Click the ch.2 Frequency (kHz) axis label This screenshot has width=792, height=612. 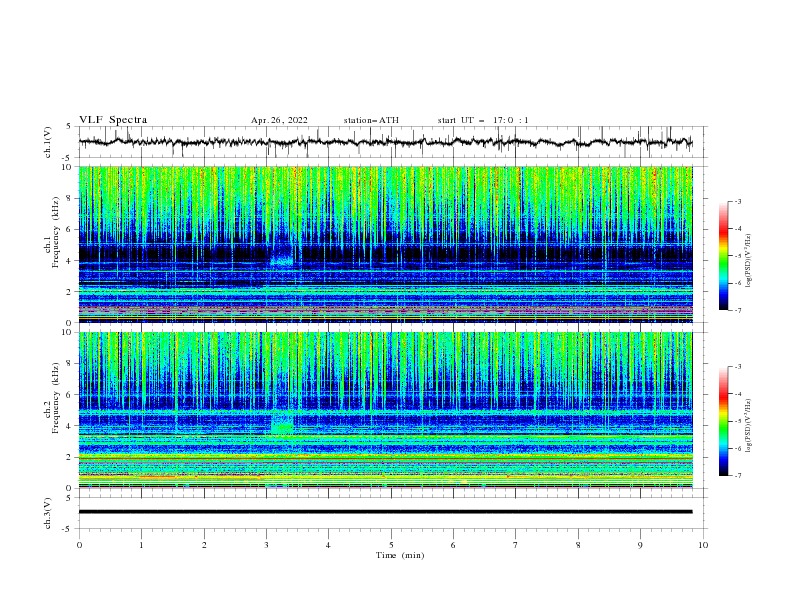tap(51, 397)
